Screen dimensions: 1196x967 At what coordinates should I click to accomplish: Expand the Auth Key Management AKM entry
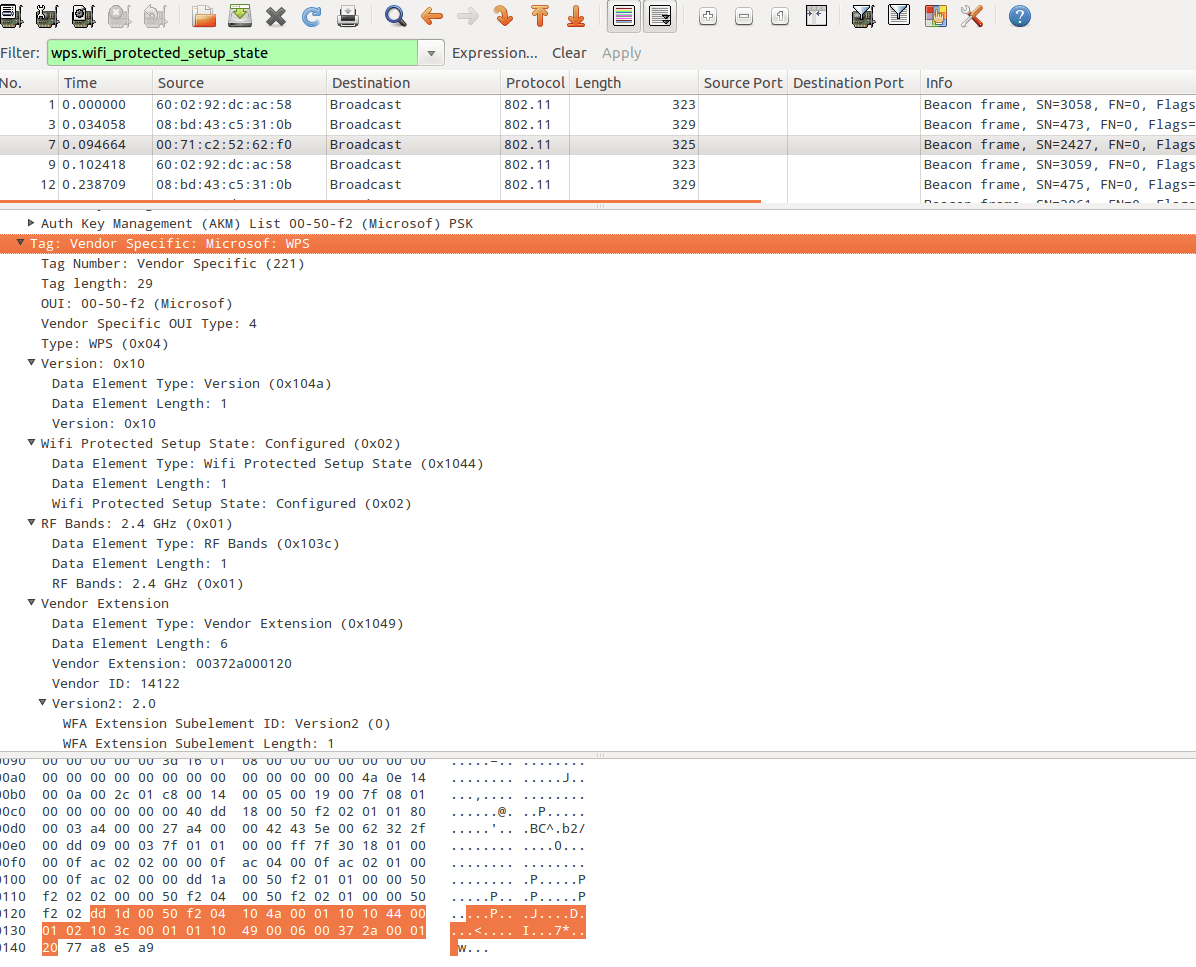pyautogui.click(x=30, y=223)
